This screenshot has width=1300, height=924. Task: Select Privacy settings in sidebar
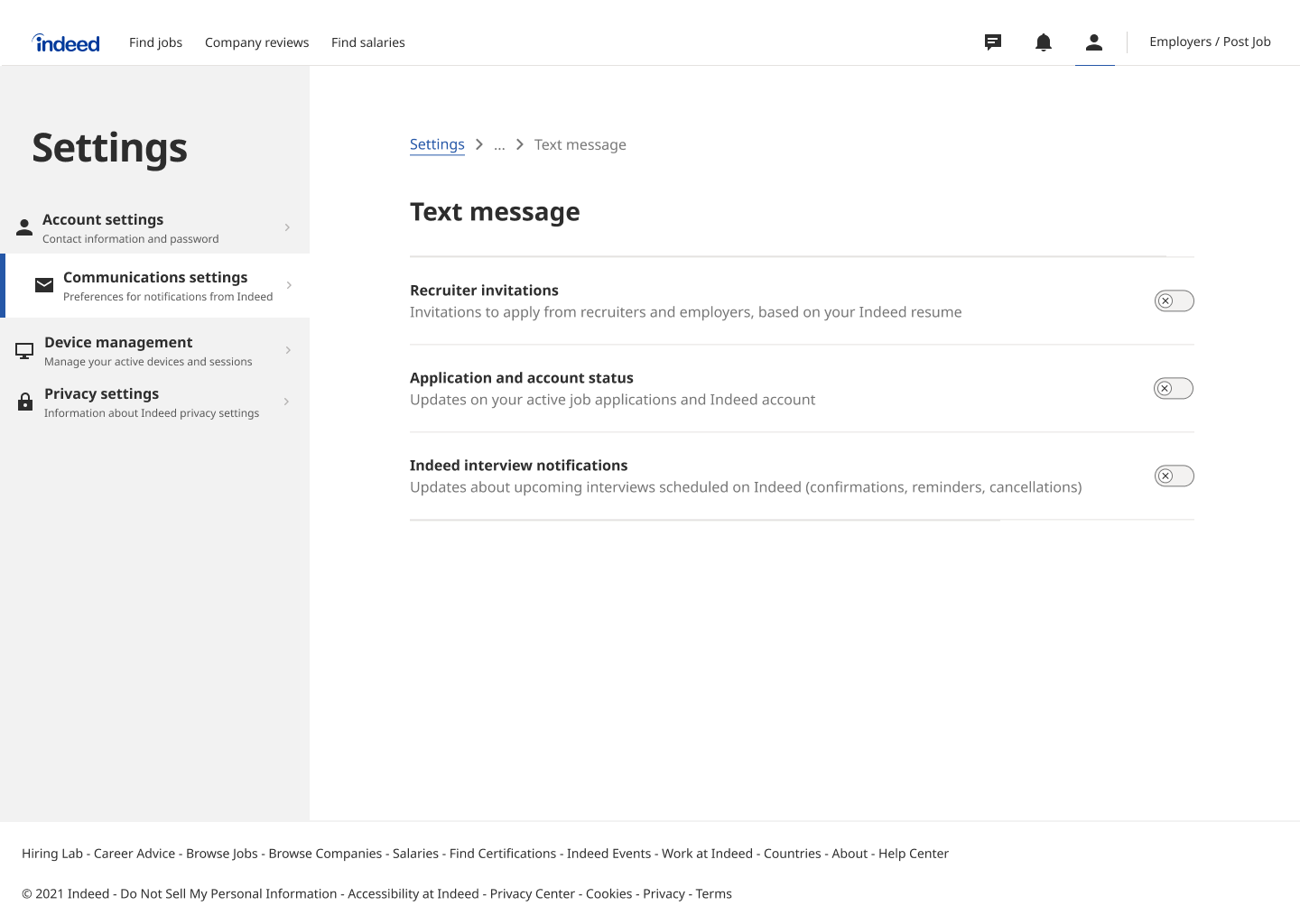[155, 402]
